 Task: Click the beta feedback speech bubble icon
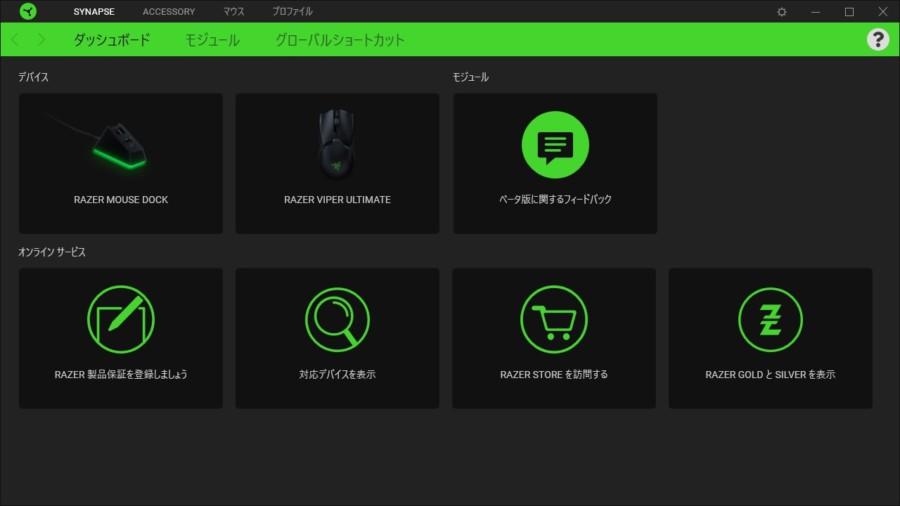(555, 146)
